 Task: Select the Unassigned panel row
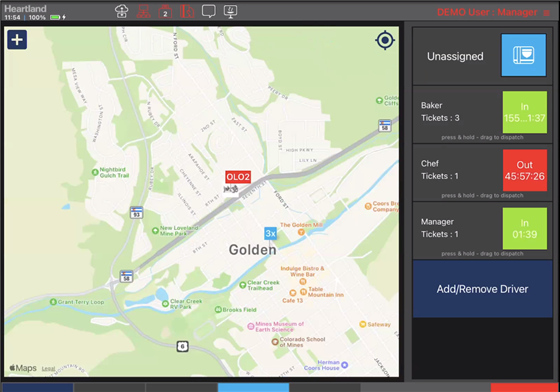(482, 56)
